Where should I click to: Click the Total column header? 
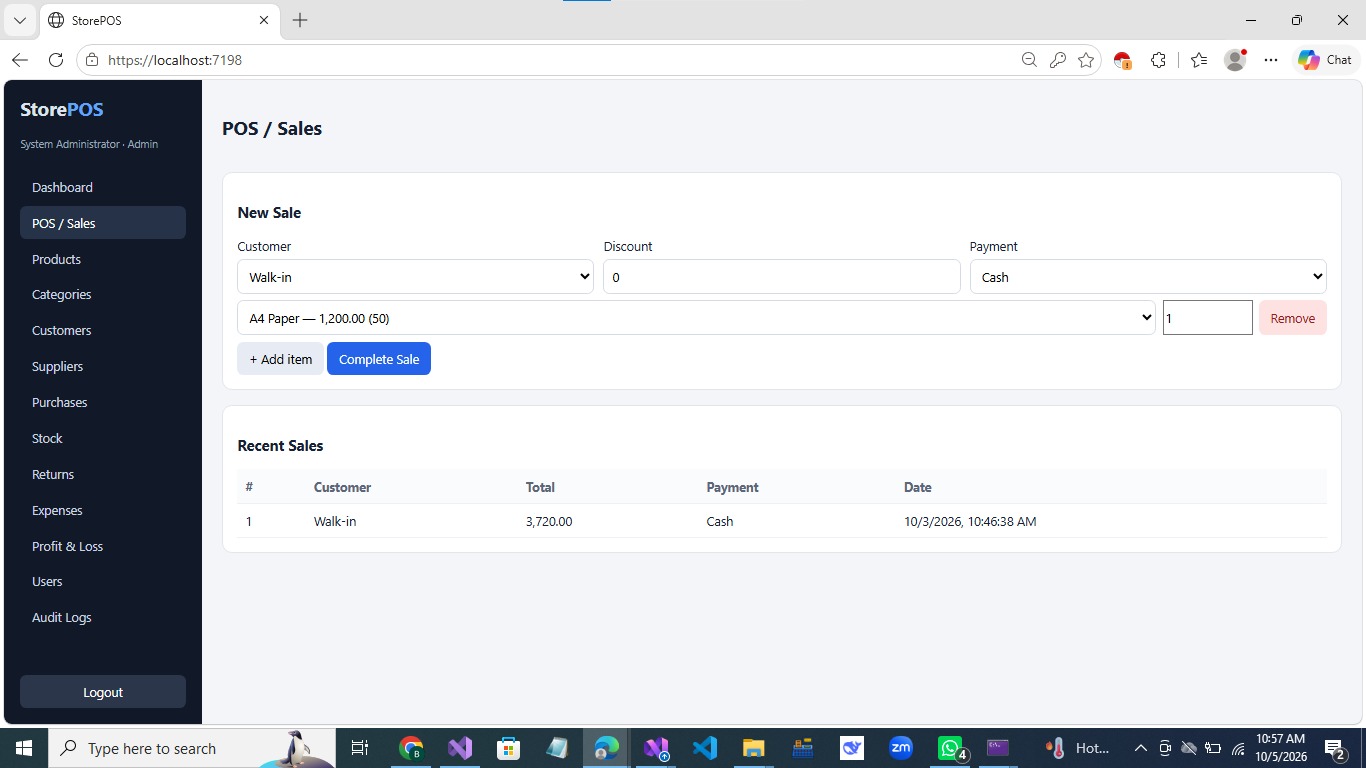540,487
